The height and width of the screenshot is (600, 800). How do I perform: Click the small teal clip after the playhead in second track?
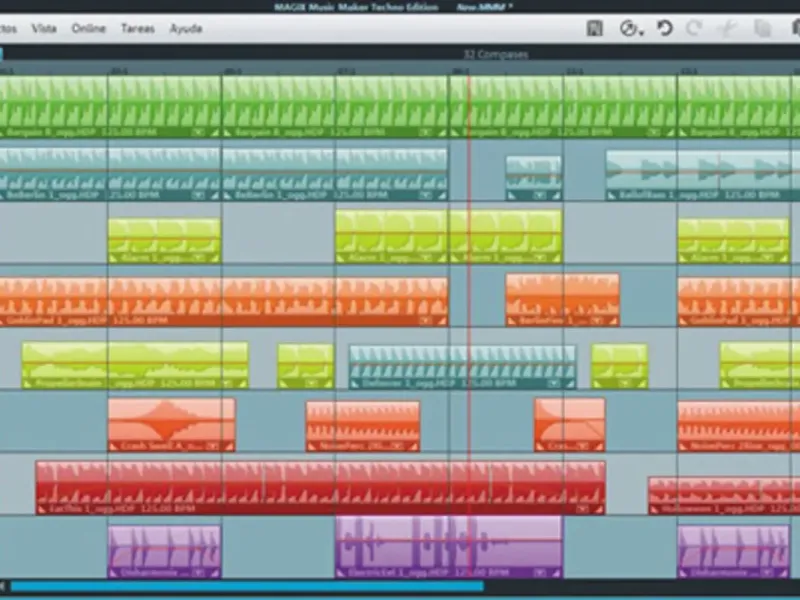pos(533,178)
